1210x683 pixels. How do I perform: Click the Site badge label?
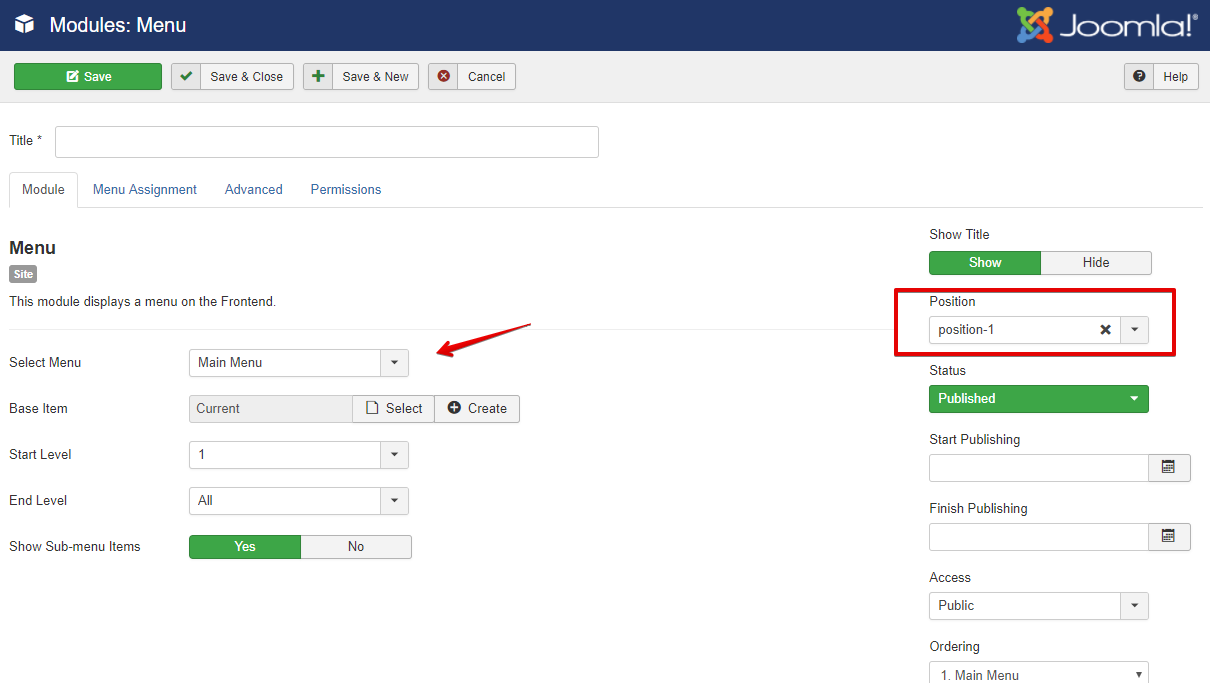pyautogui.click(x=23, y=274)
